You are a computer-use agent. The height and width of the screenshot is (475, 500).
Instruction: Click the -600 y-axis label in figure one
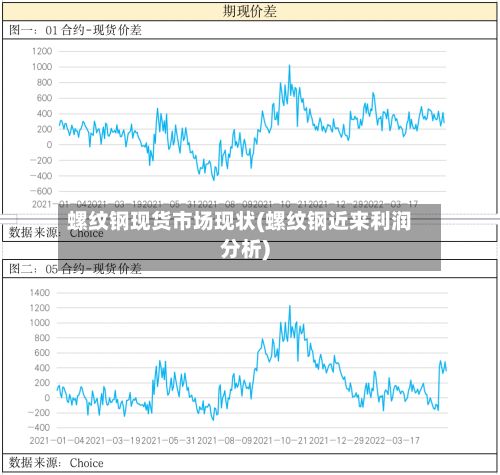coord(41,191)
